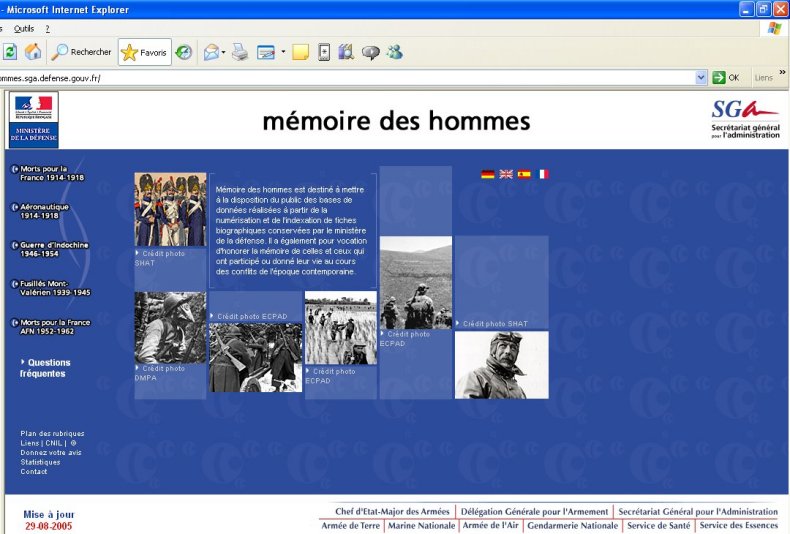Viewport: 790px width, 534px height.
Task: Open the Contact link
Action: coord(34,472)
